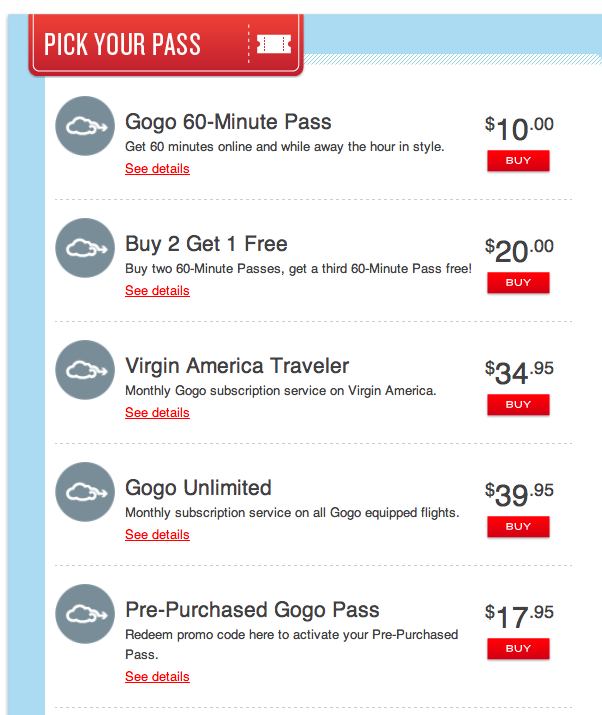Click the ticket icon in Pick Your Pass banner
The image size is (602, 715).
point(274,44)
